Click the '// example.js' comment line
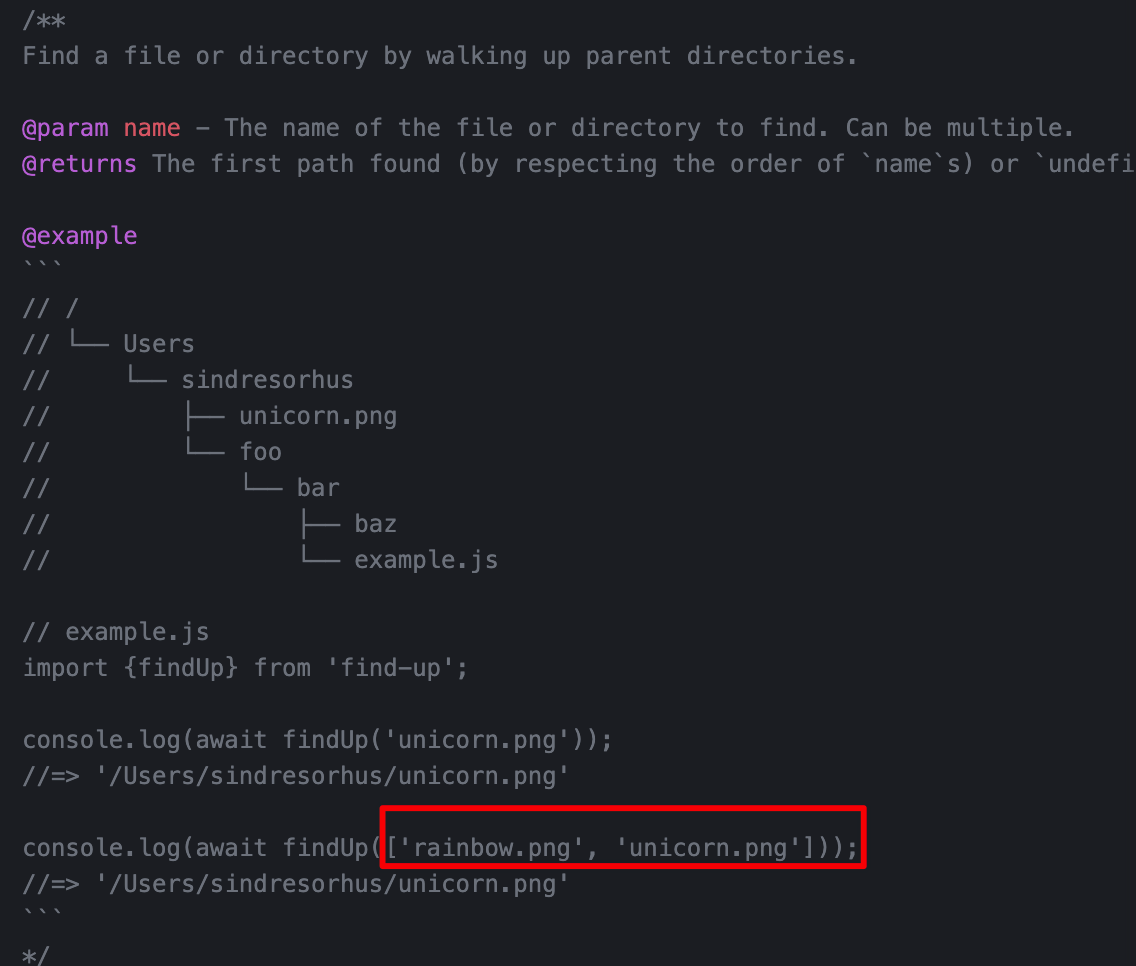The width and height of the screenshot is (1136, 966). [x=116, y=632]
